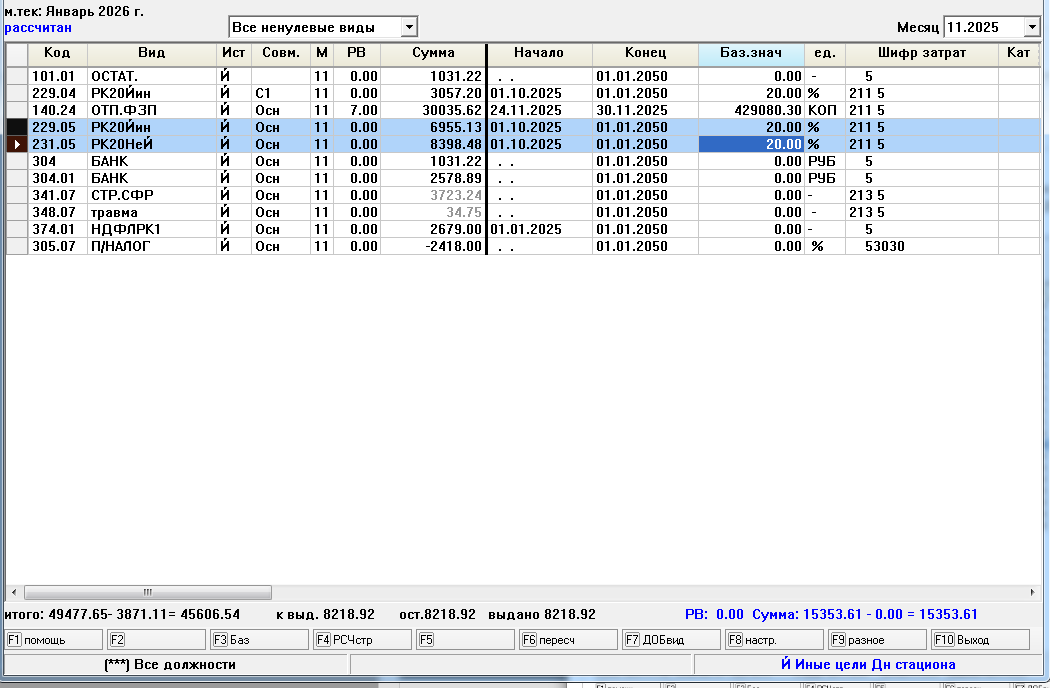
Task: Click the F3 Баз button
Action: [259, 640]
